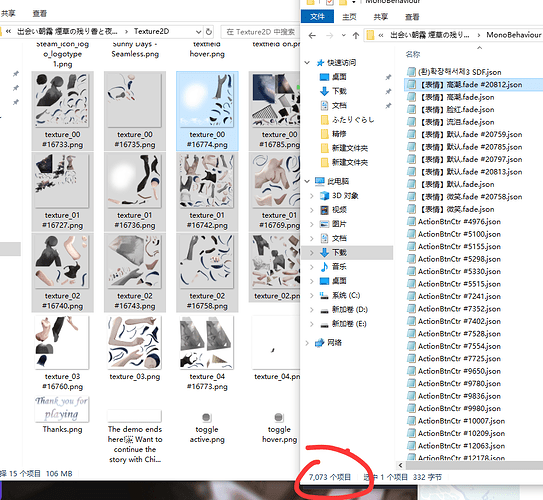Viewport: 543px width, 500px height.
Task: Open address history dropdown in Texture2D window
Action: point(198,32)
